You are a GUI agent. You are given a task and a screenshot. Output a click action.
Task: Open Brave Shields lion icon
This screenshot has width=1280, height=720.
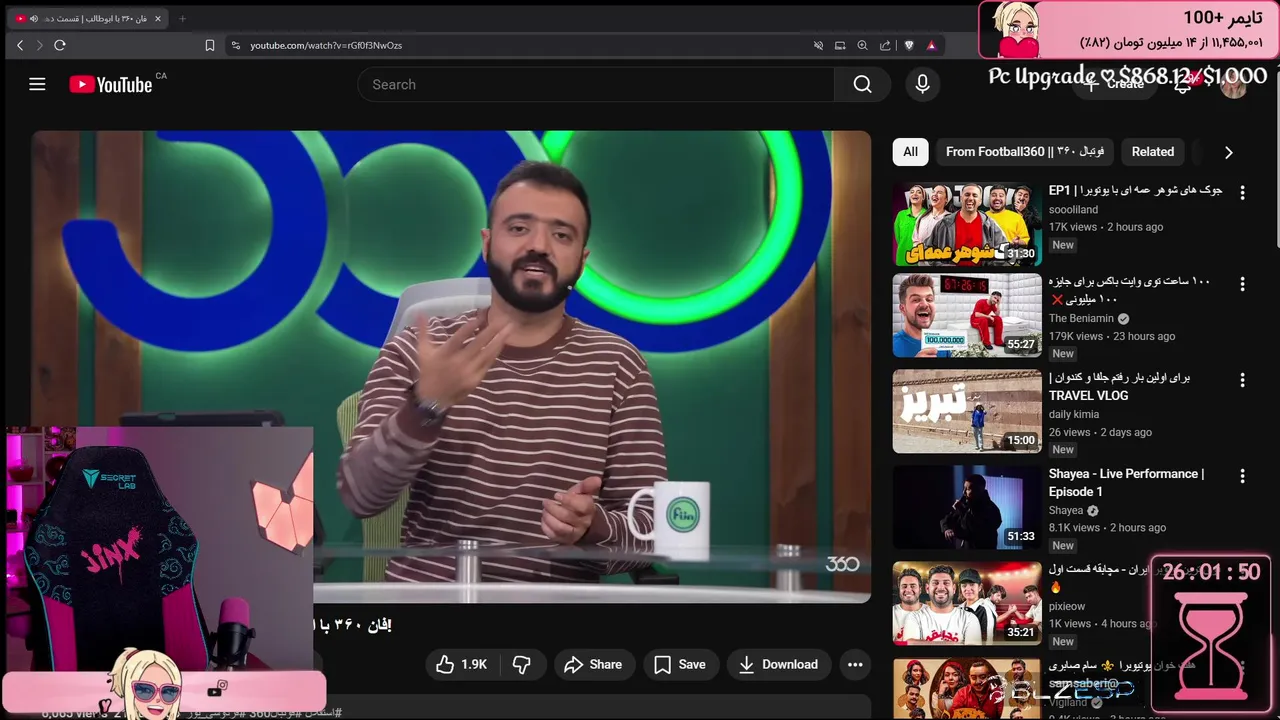pos(909,45)
